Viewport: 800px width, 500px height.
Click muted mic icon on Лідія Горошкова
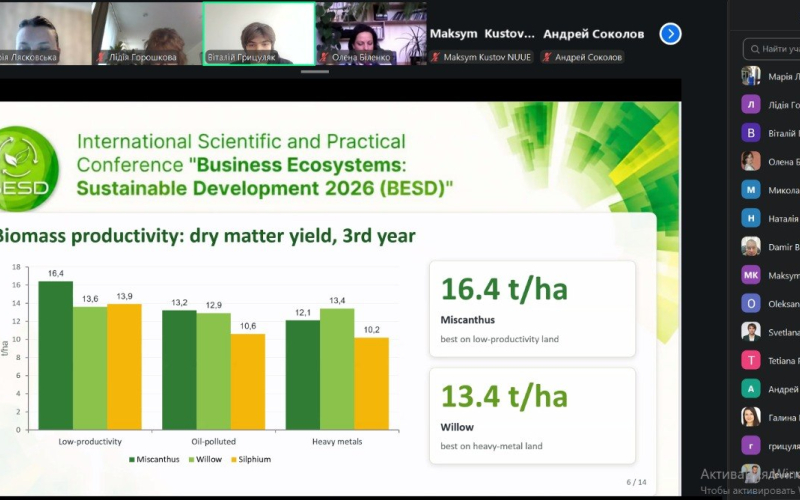(101, 57)
